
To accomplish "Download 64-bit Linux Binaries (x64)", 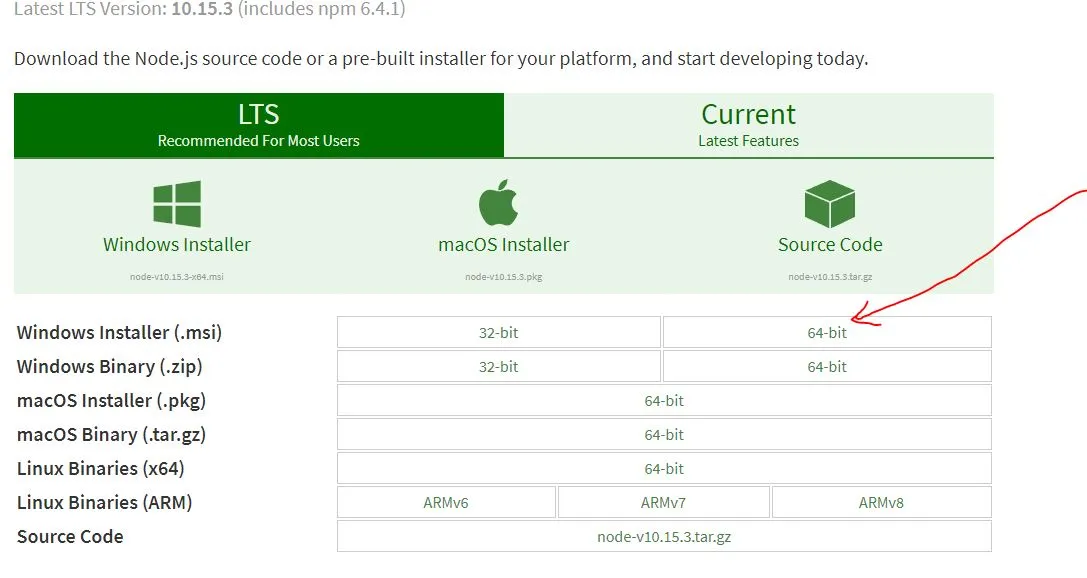I will 664,468.
